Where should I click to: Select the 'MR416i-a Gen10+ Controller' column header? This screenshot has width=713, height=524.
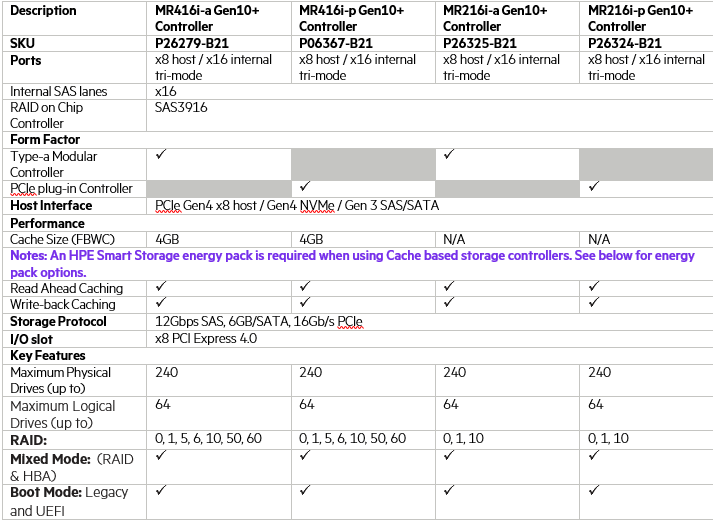click(x=207, y=18)
